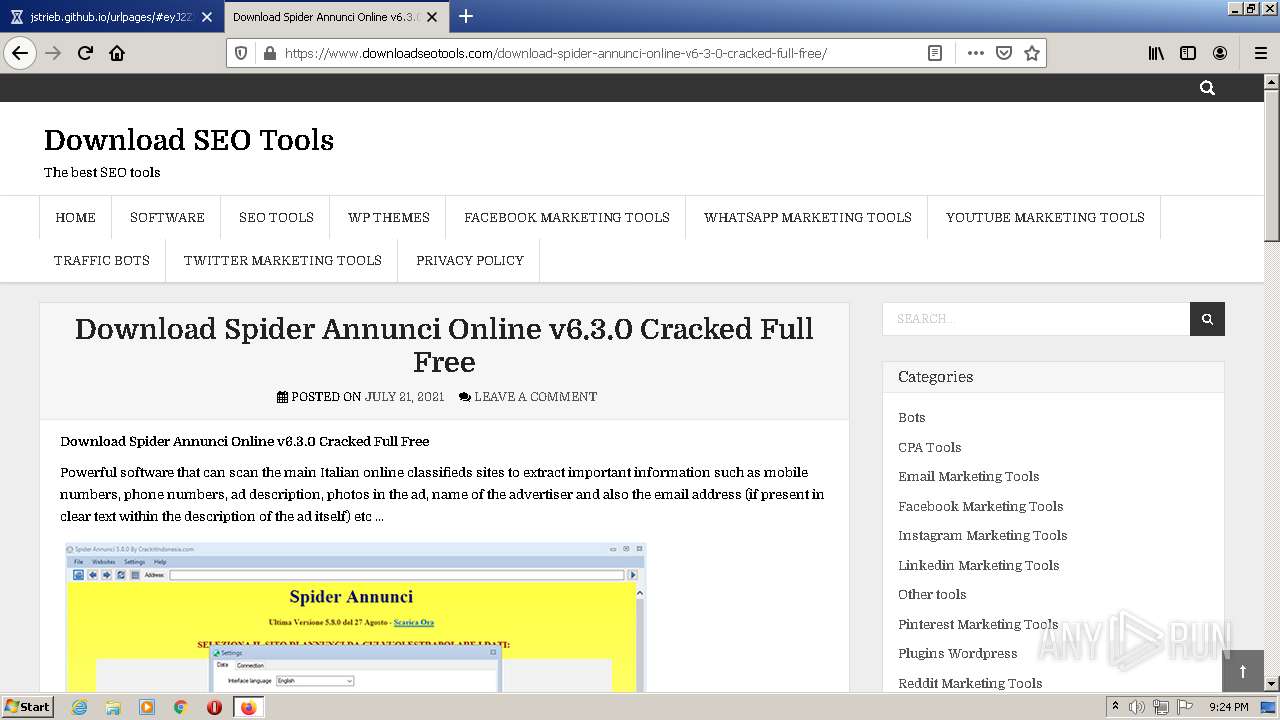The width and height of the screenshot is (1280, 720).
Task: Show sidebars icon in toolbar
Action: click(x=1188, y=53)
